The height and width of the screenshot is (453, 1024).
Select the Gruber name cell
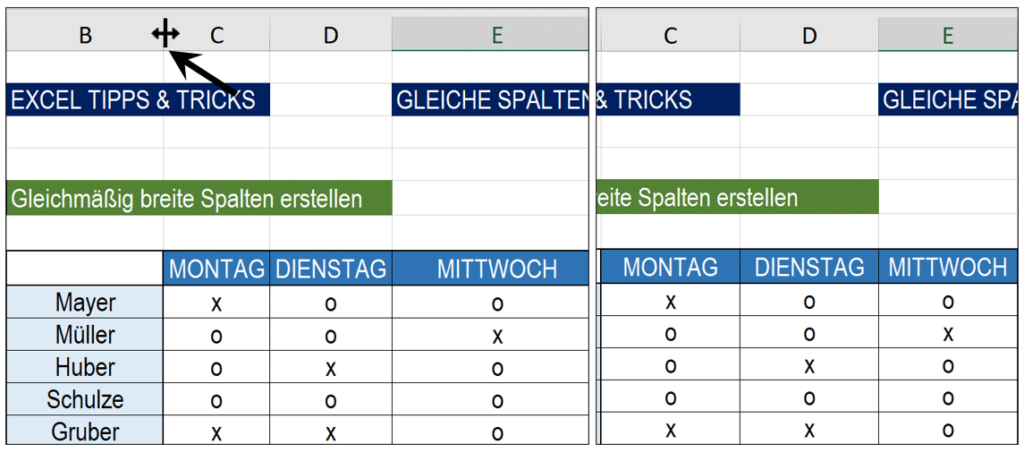coord(85,431)
